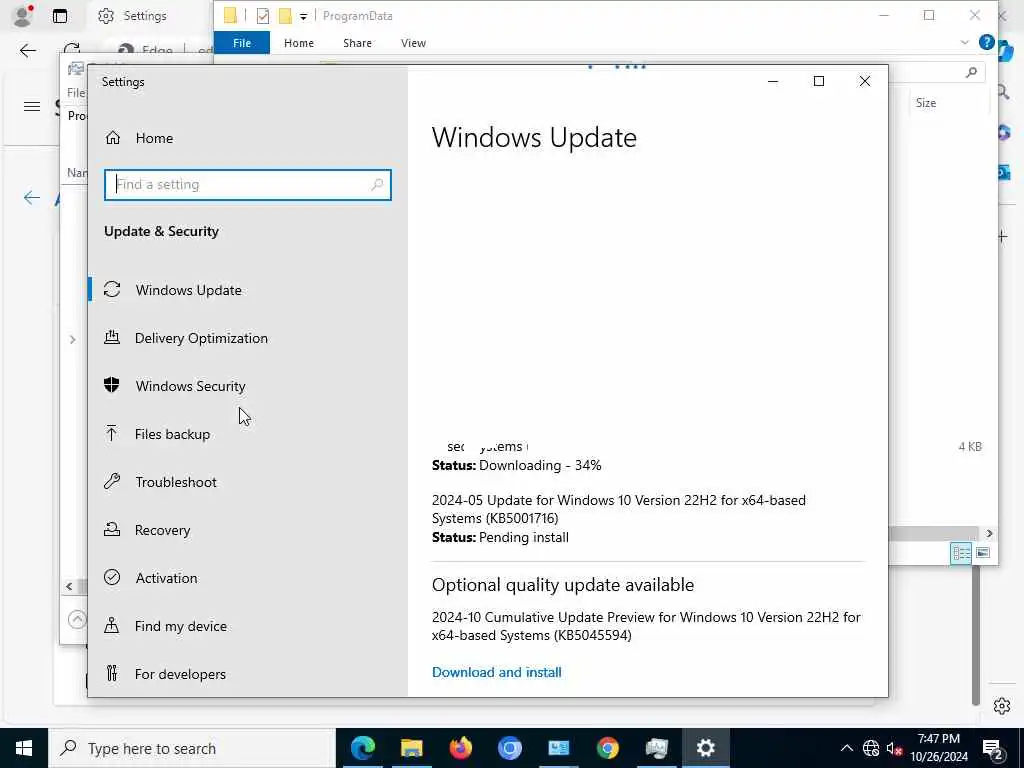Image resolution: width=1024 pixels, height=768 pixels.
Task: Open the network globe tray icon
Action: [871, 748]
